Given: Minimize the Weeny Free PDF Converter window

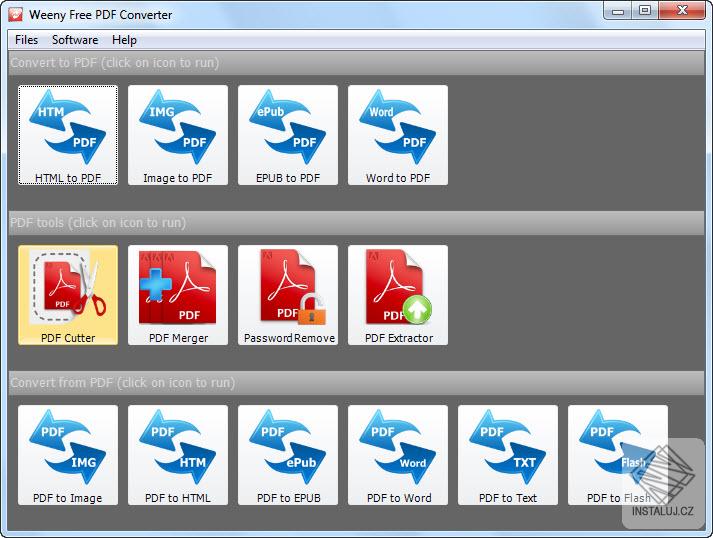Looking at the screenshot, I should 618,11.
